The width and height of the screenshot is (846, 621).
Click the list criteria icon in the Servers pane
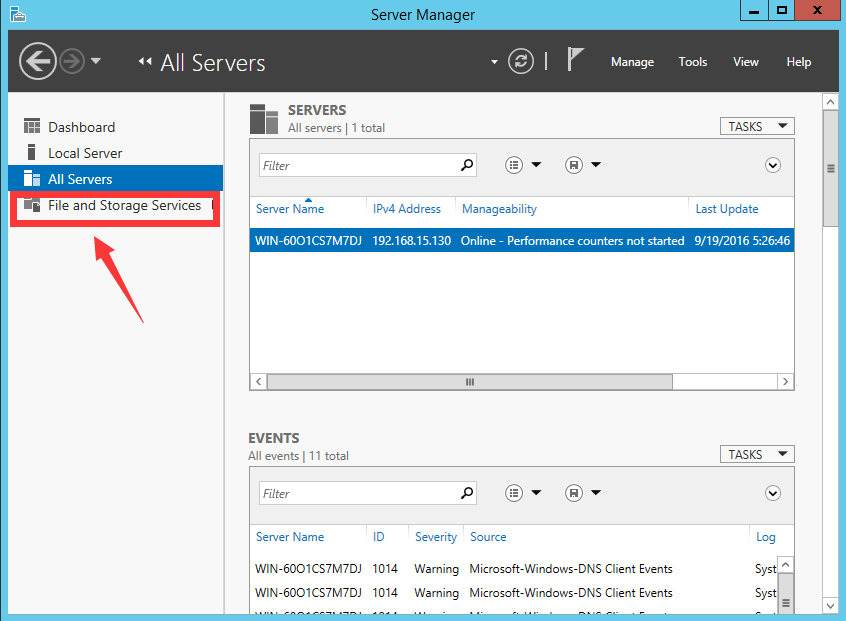point(514,164)
